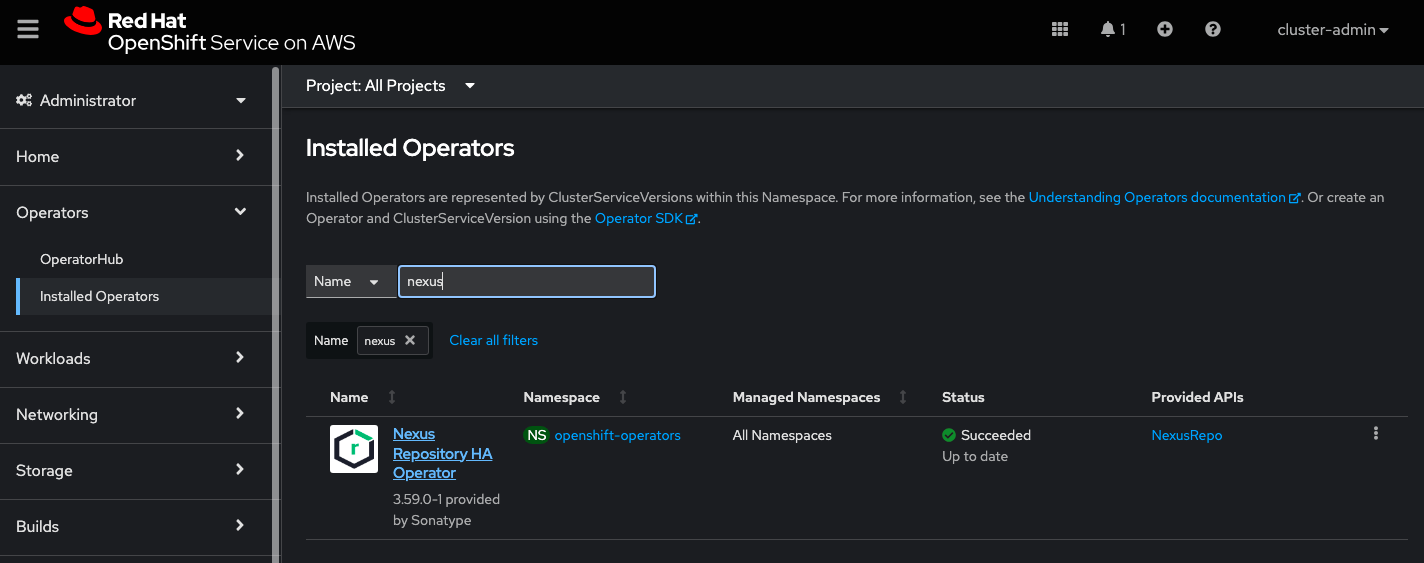Open Nexus Repository HA Operator details
Viewport: 1424px width, 563px height.
442,453
